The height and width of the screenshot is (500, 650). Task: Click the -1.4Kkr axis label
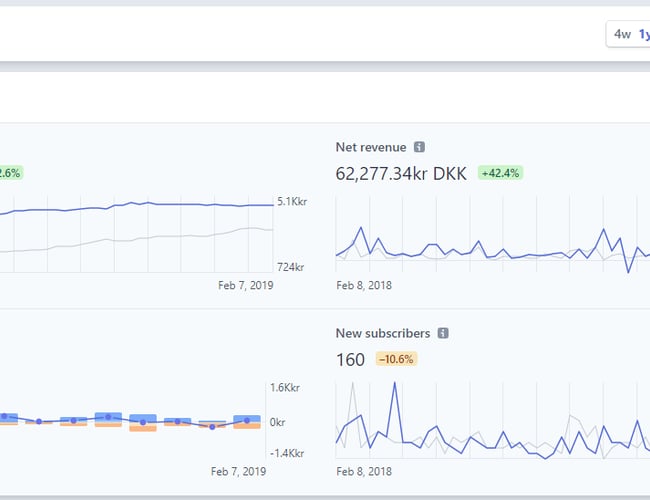click(289, 453)
